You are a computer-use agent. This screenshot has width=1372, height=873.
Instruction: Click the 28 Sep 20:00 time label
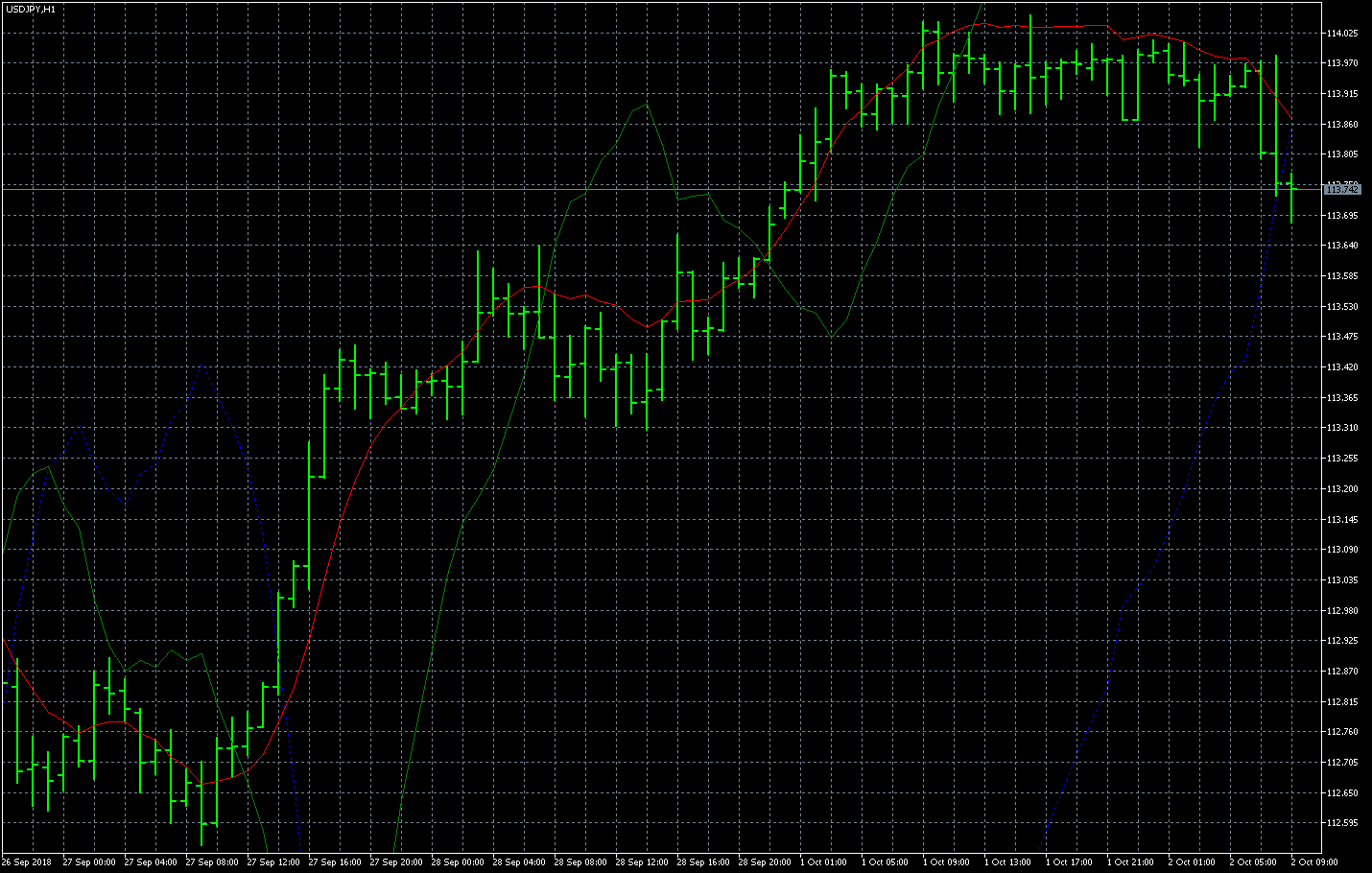765,862
